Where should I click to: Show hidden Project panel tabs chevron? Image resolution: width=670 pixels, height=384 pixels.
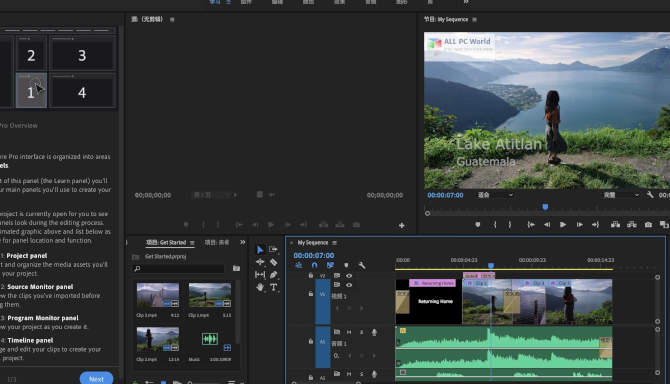coord(243,242)
